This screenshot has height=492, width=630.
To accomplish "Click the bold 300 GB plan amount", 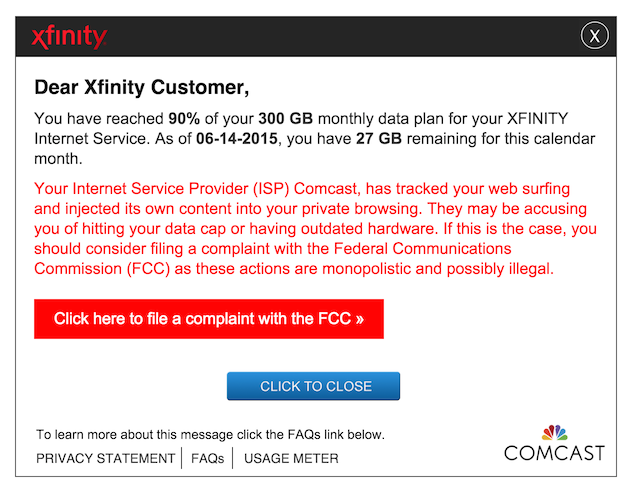I will [286, 118].
